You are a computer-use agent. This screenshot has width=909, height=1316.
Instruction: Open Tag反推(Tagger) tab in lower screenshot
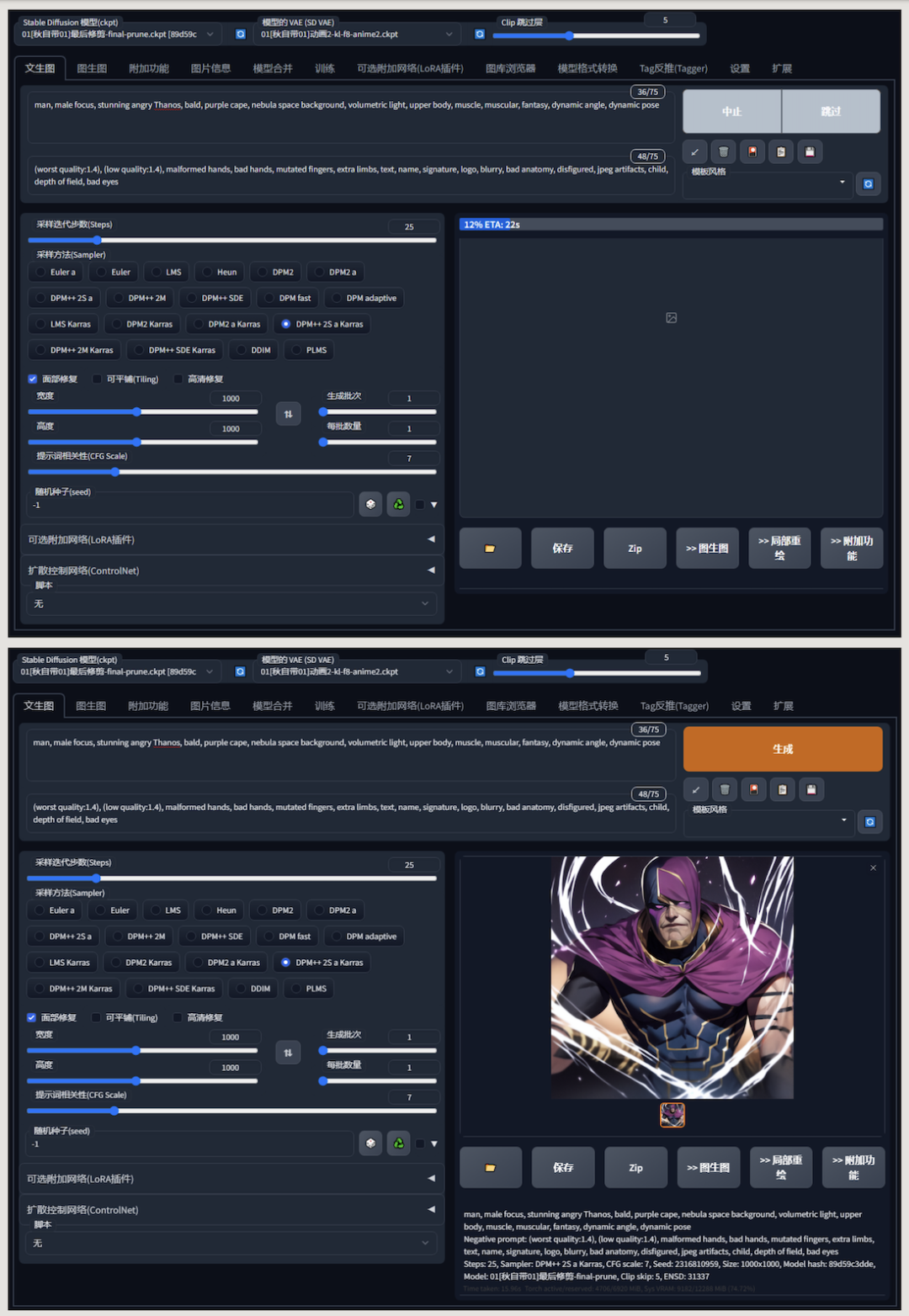[x=674, y=706]
